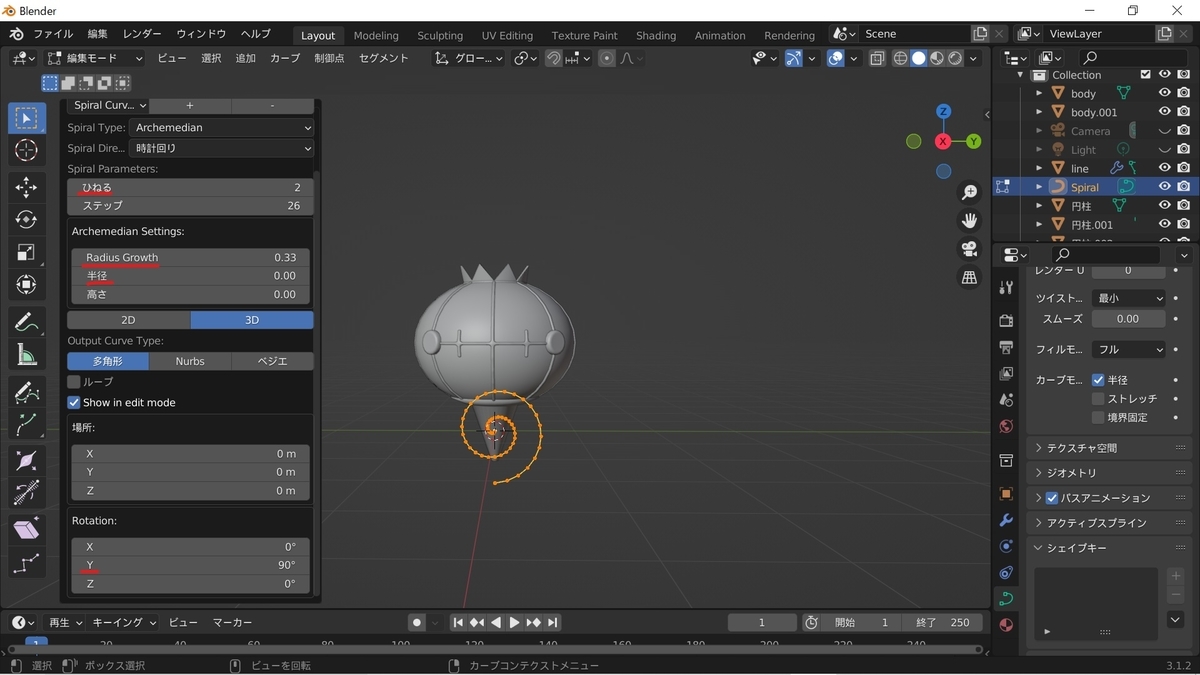Select the Radius tool
The width and height of the screenshot is (1200, 675).
[26, 460]
